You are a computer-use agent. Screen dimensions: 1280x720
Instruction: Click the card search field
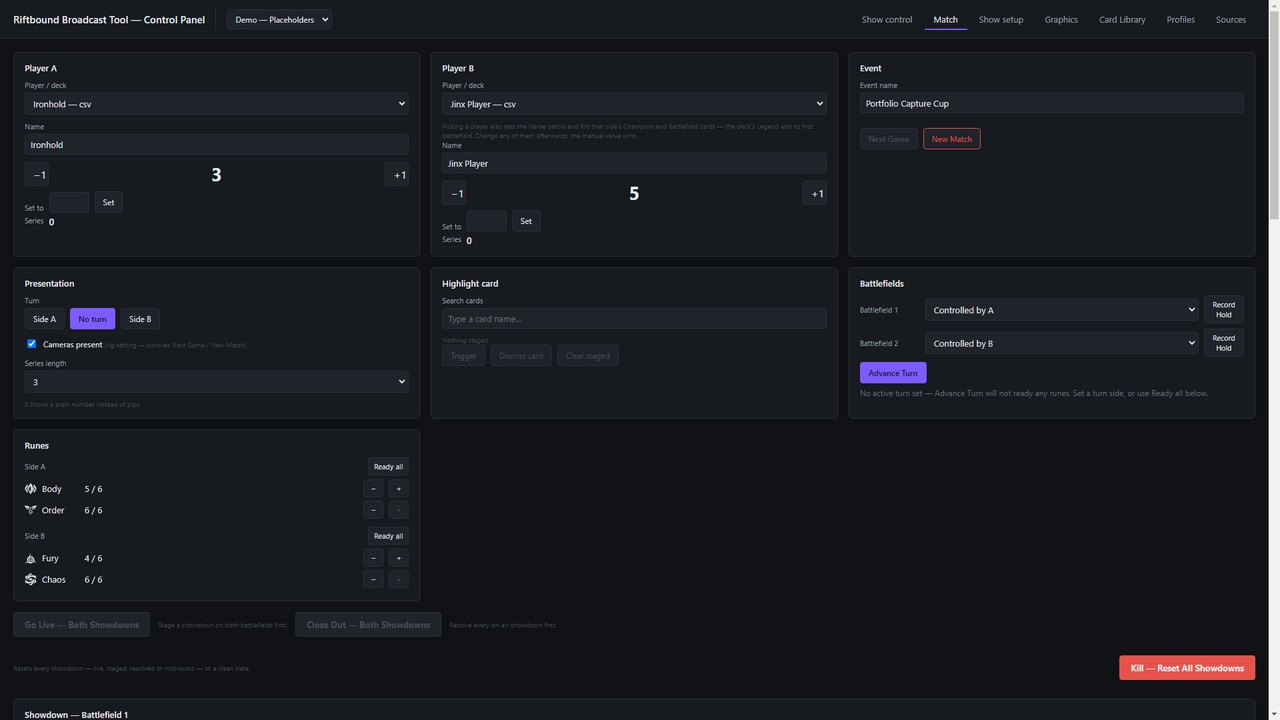point(634,318)
